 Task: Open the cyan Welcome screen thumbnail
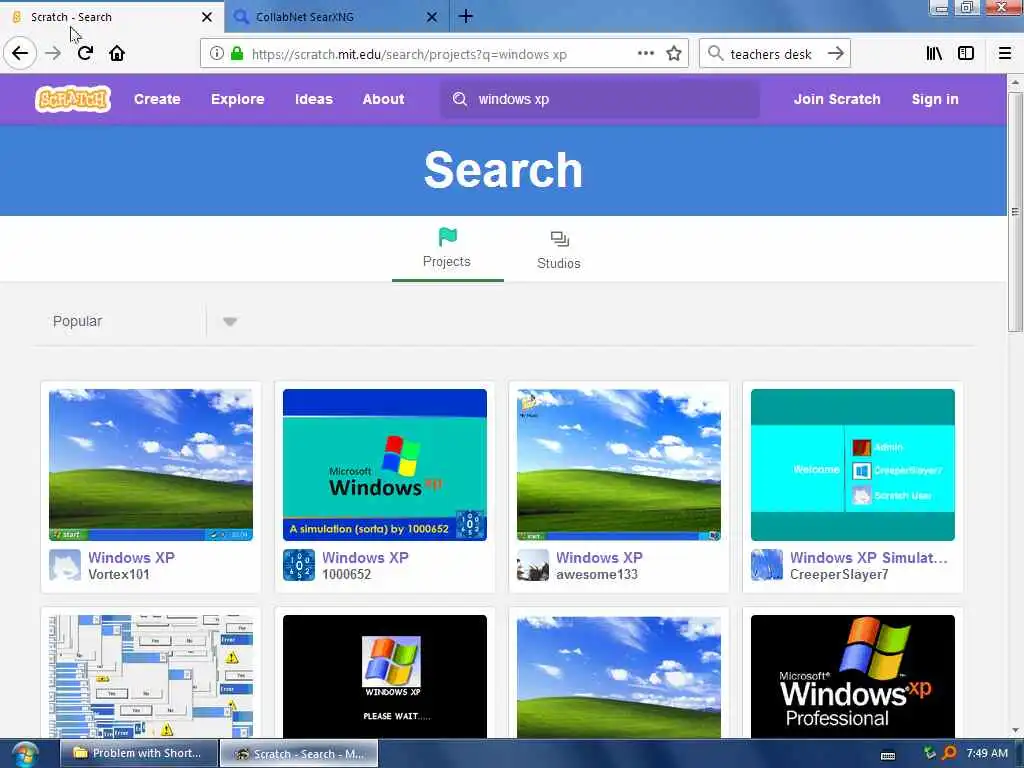(x=852, y=465)
